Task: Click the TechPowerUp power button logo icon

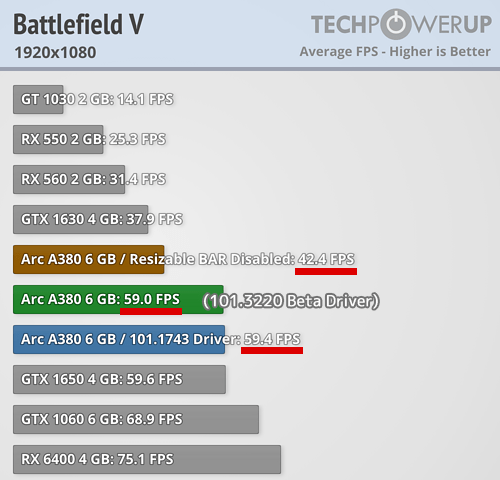Action: click(396, 24)
